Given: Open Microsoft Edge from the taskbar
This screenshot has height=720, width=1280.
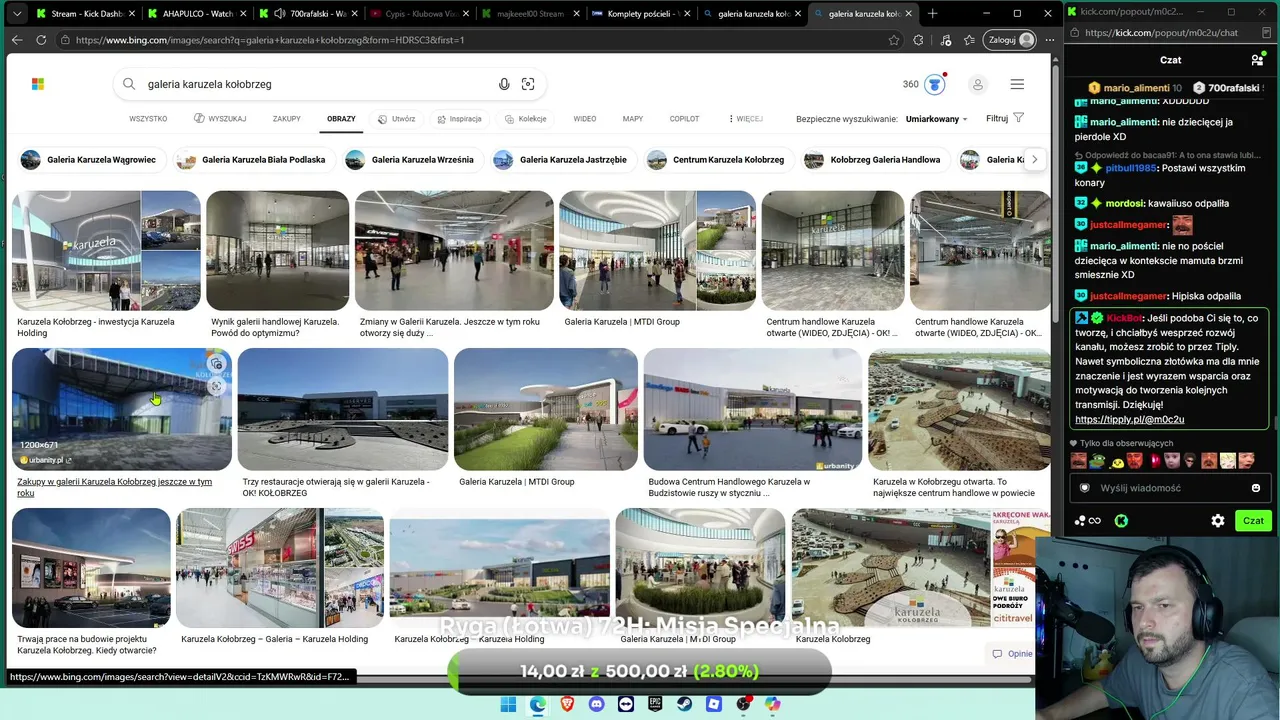Looking at the screenshot, I should [x=538, y=704].
